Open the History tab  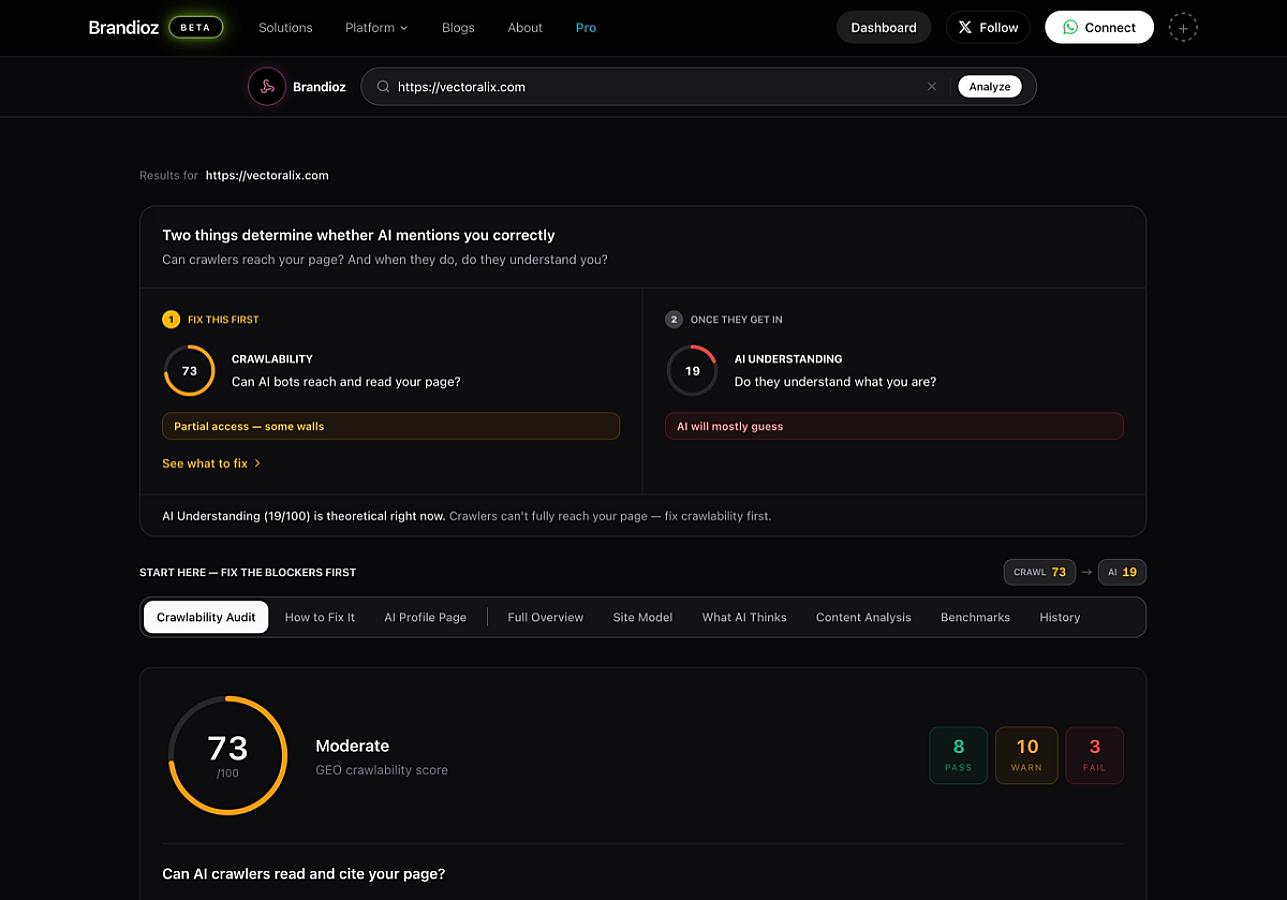click(x=1059, y=617)
